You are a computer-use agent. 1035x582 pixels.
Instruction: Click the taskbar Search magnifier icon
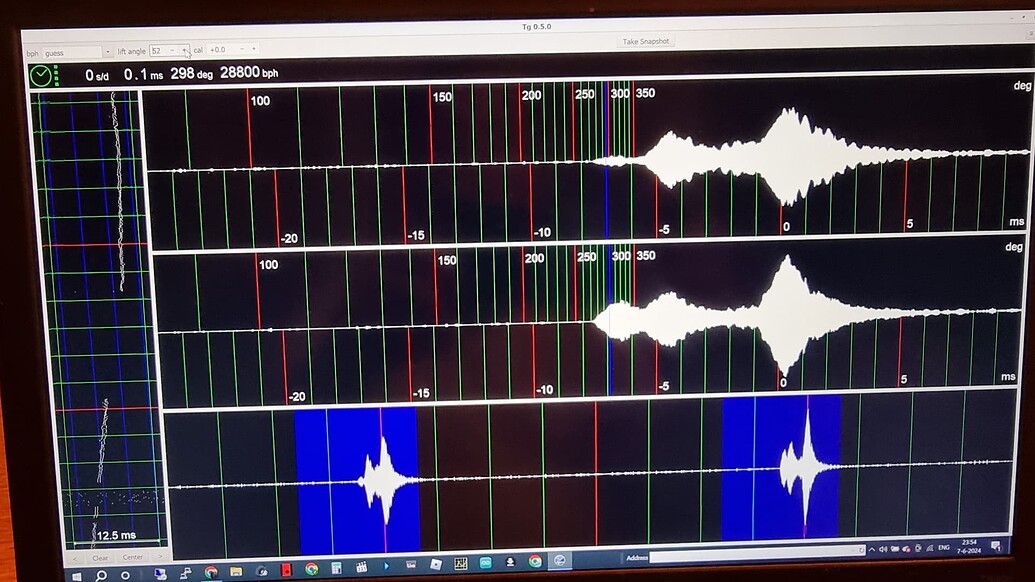[101, 575]
